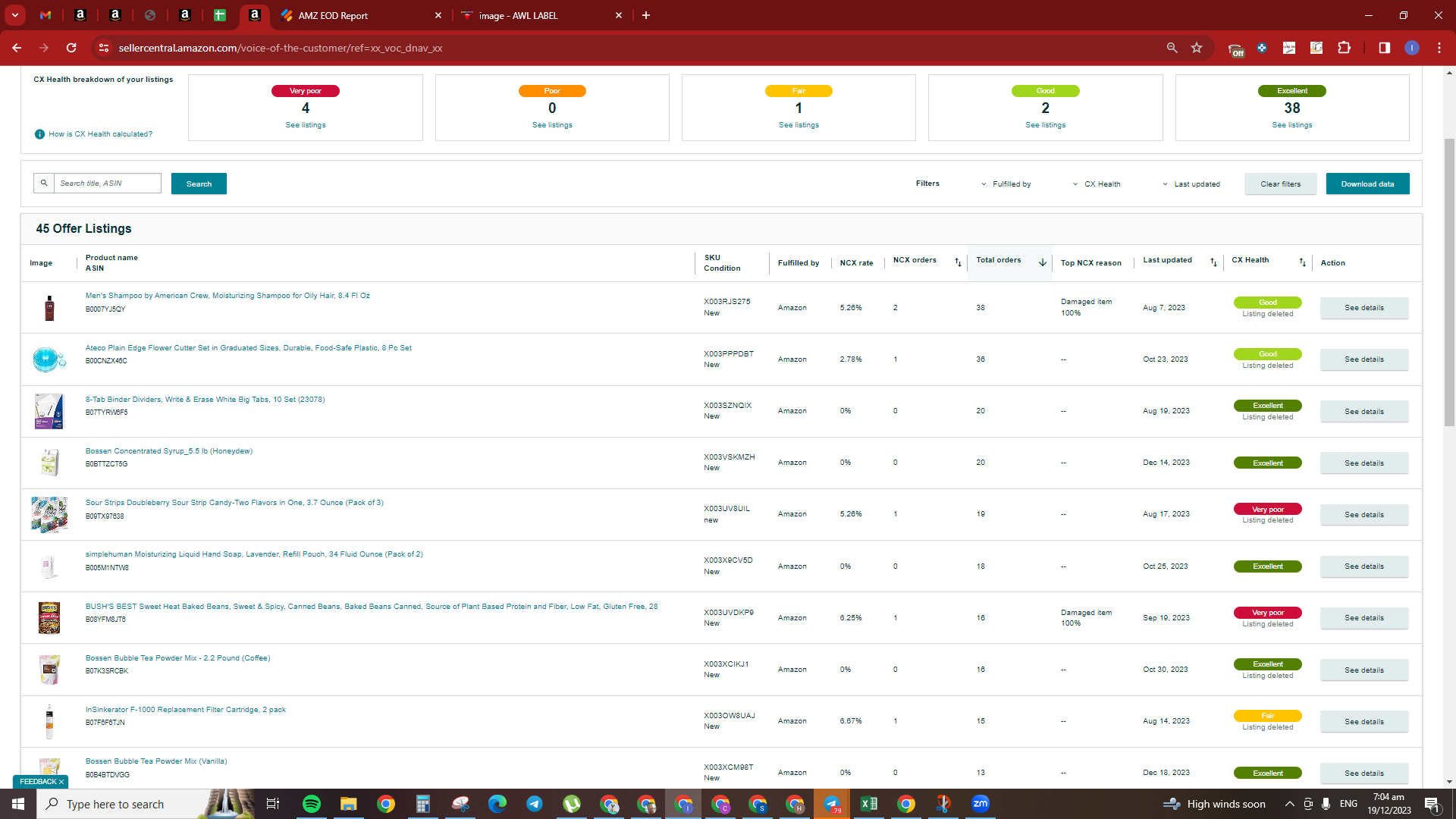Open BUSH'S BEST Sweet Heat Baked Beans link

point(372,607)
